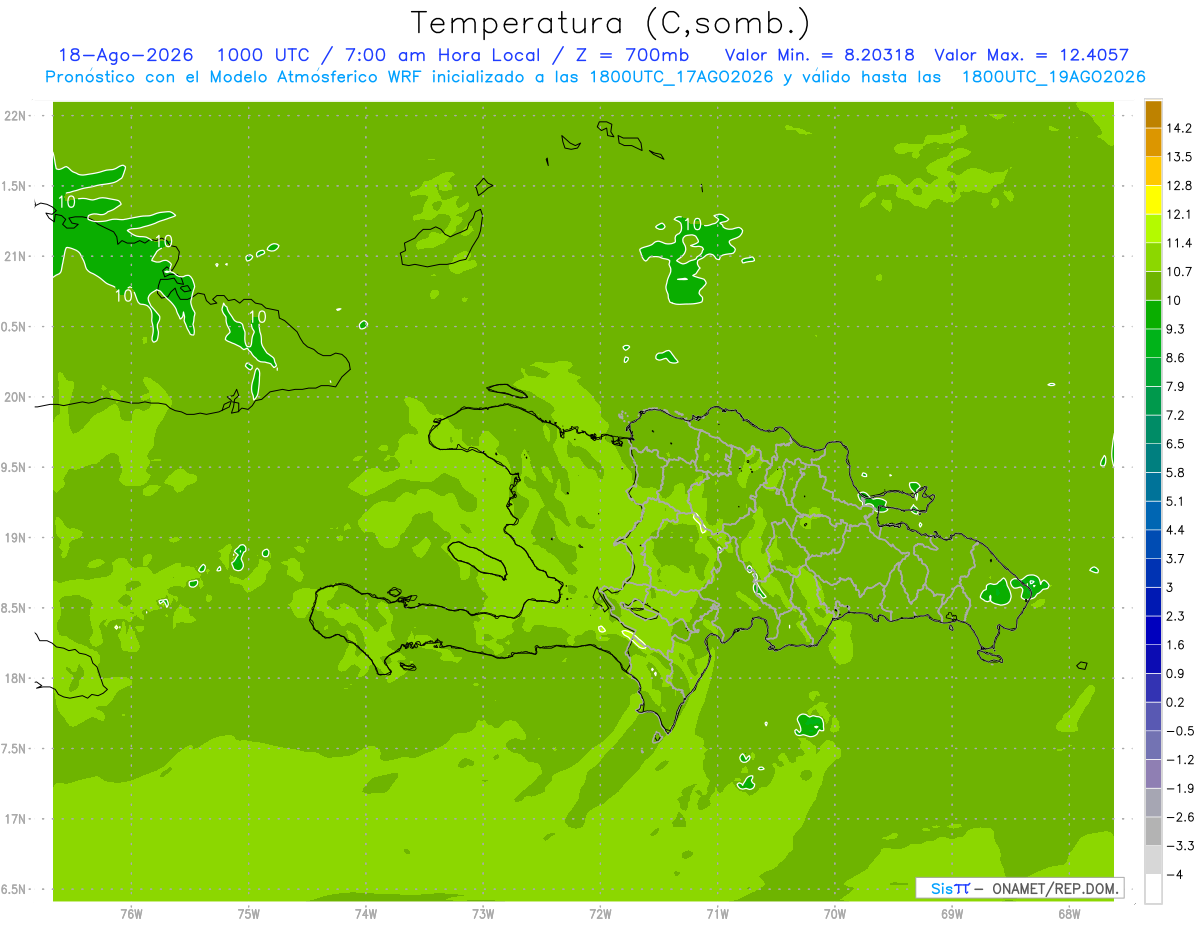This screenshot has width=1200, height=927.
Task: Click the '17N' latitude label
Action: pyautogui.click(x=15, y=819)
